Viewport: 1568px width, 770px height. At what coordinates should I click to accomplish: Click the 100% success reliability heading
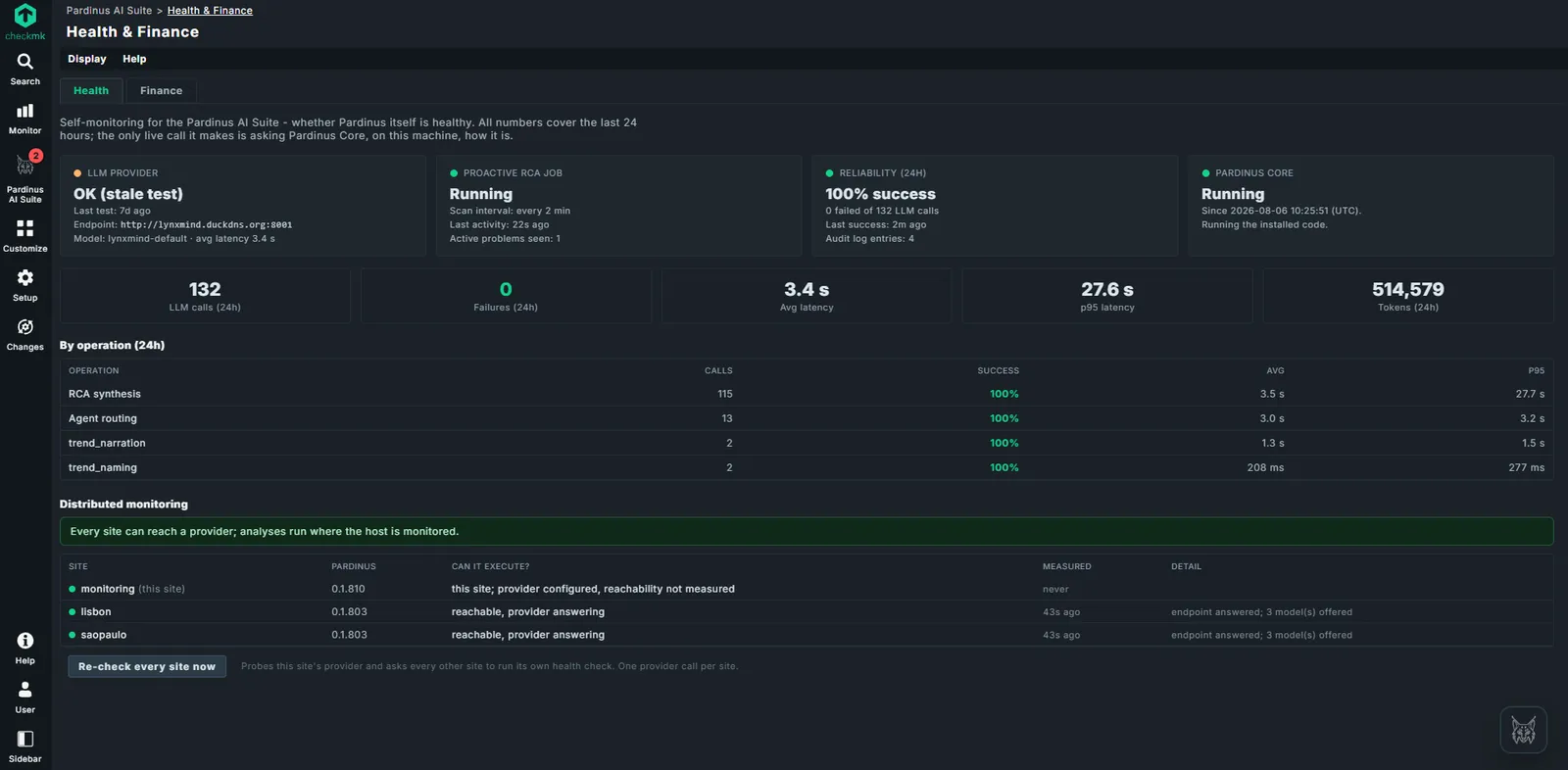coord(880,194)
